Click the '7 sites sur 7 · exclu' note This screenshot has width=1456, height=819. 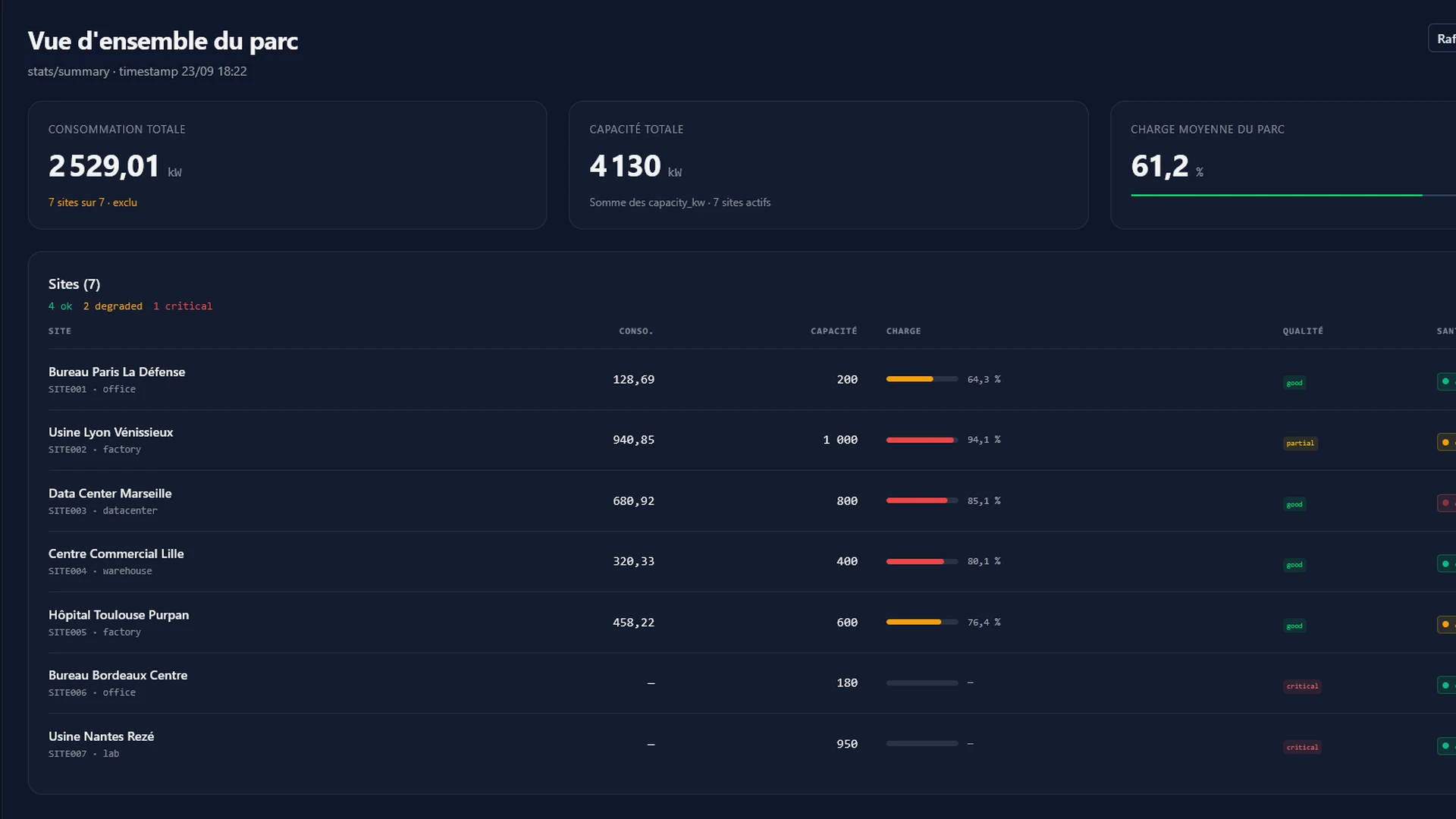[x=93, y=202]
